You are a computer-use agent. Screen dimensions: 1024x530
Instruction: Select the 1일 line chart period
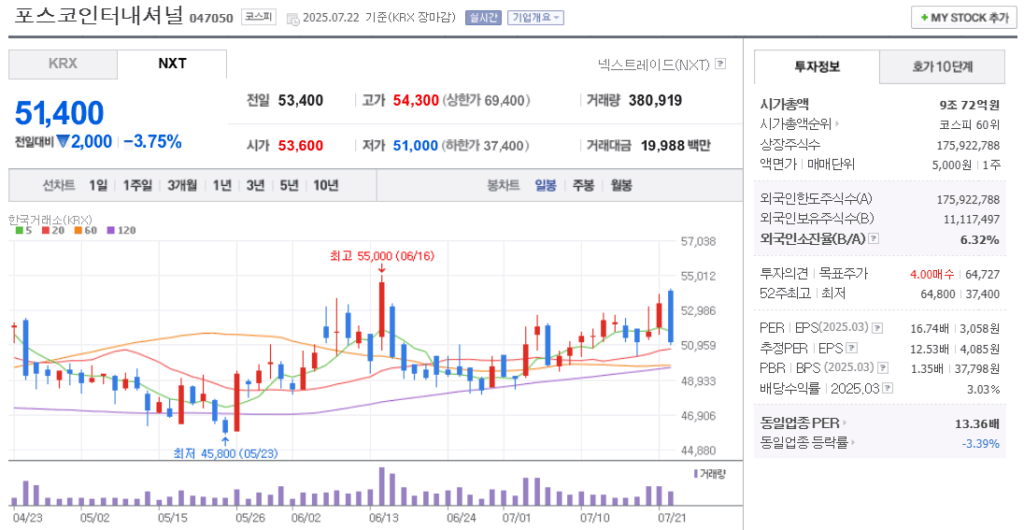[x=98, y=185]
